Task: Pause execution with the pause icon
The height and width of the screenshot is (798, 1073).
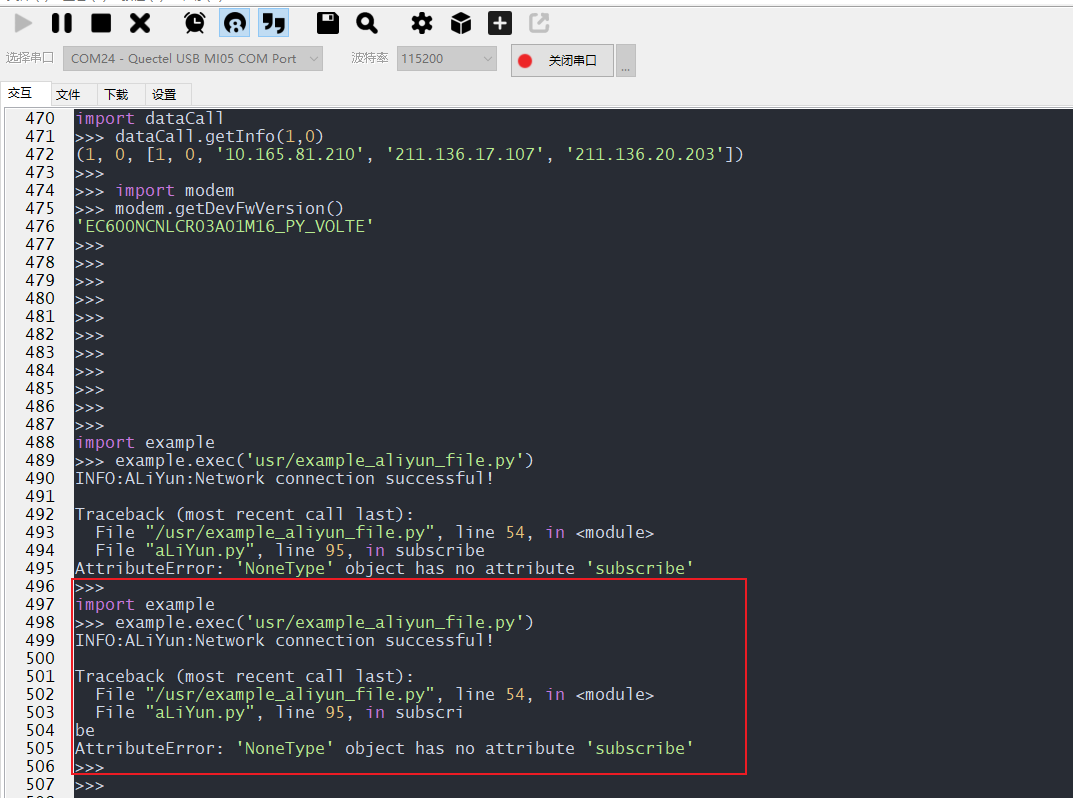Action: click(x=62, y=23)
